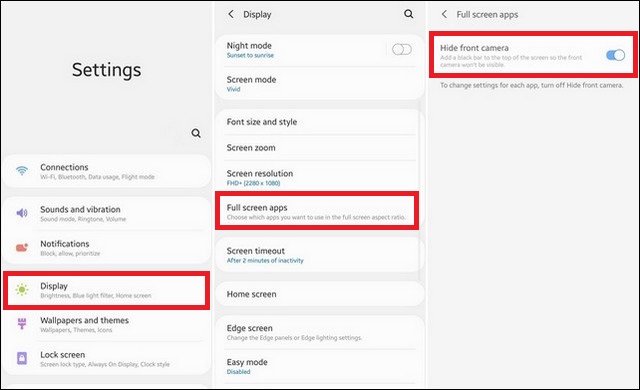Open Sounds and vibration settings

tap(107, 213)
